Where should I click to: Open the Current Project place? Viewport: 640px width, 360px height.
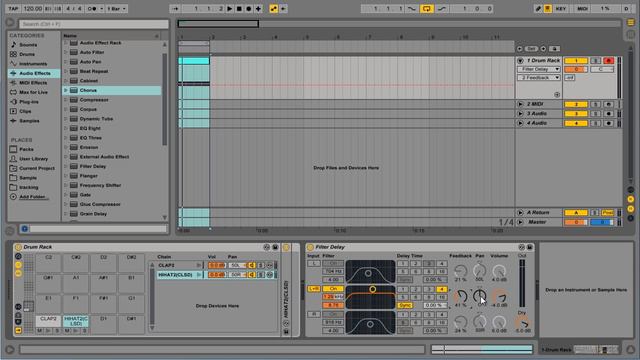(x=37, y=168)
